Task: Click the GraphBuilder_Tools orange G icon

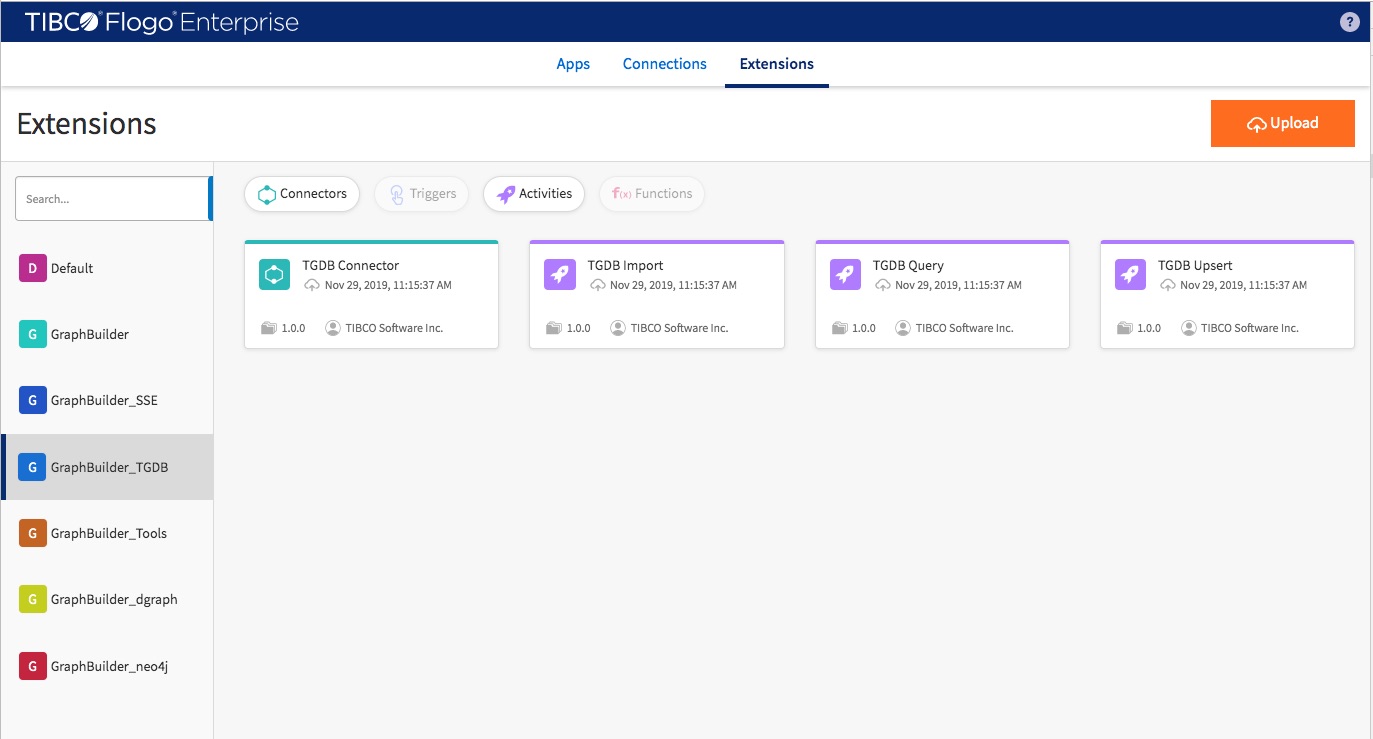Action: click(32, 533)
